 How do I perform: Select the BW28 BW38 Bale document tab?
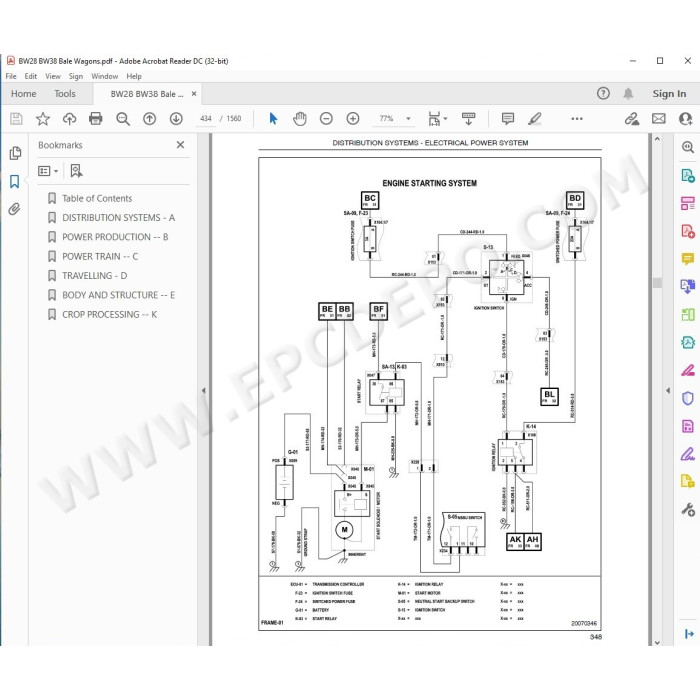point(147,94)
